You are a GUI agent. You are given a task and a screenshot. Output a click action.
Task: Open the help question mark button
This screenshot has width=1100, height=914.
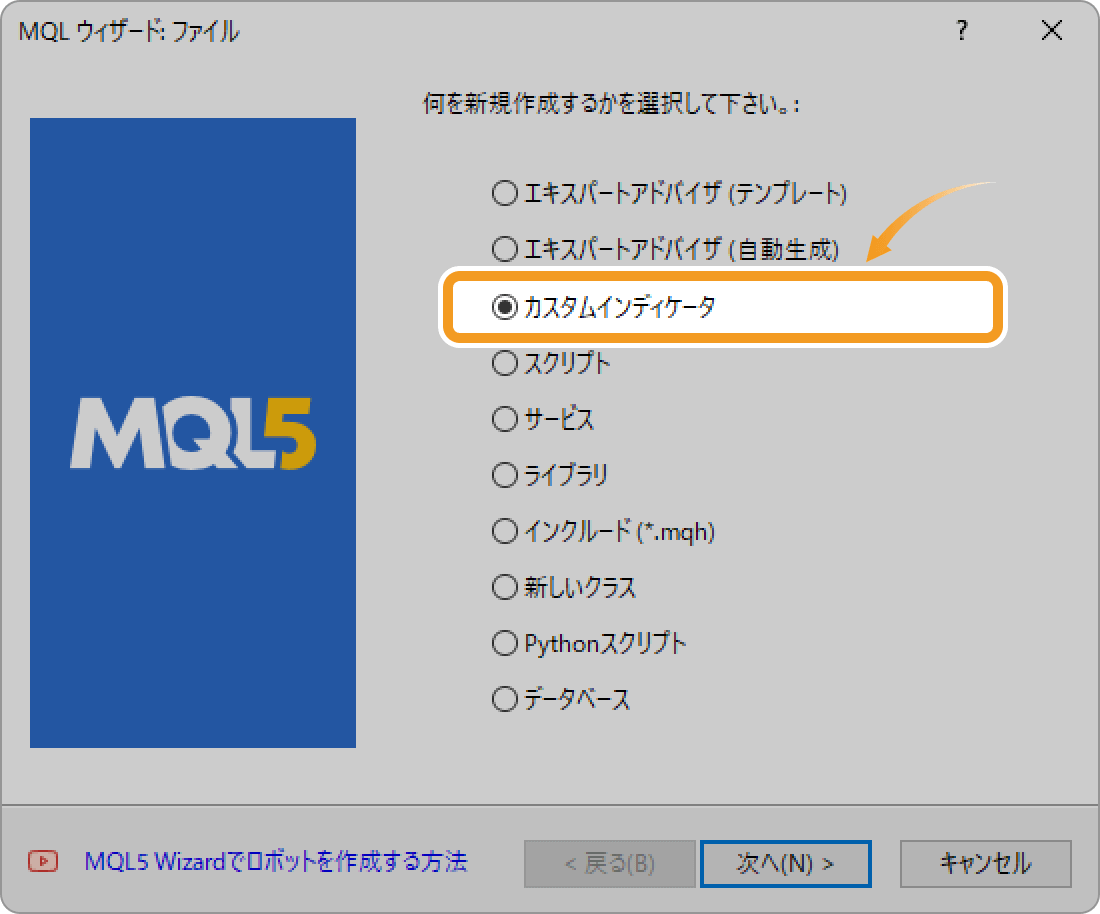pos(962,30)
